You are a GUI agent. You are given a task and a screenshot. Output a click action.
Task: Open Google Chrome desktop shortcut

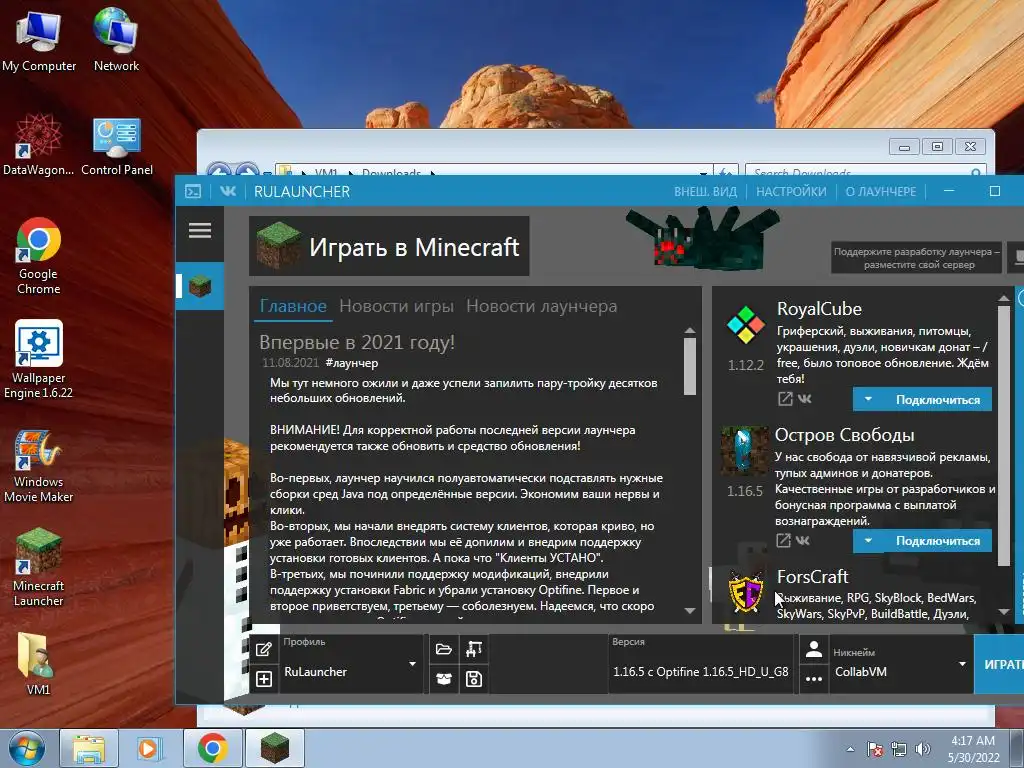(x=39, y=256)
